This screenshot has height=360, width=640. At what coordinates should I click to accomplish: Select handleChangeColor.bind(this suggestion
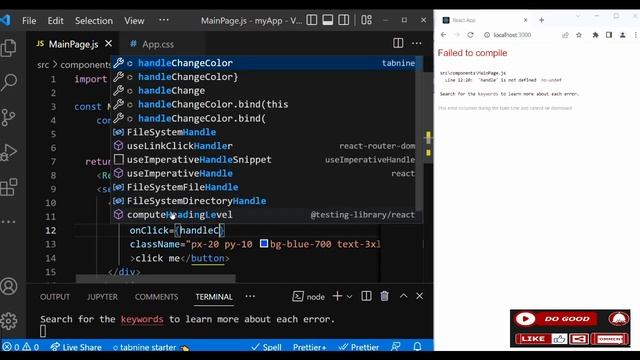point(264,104)
